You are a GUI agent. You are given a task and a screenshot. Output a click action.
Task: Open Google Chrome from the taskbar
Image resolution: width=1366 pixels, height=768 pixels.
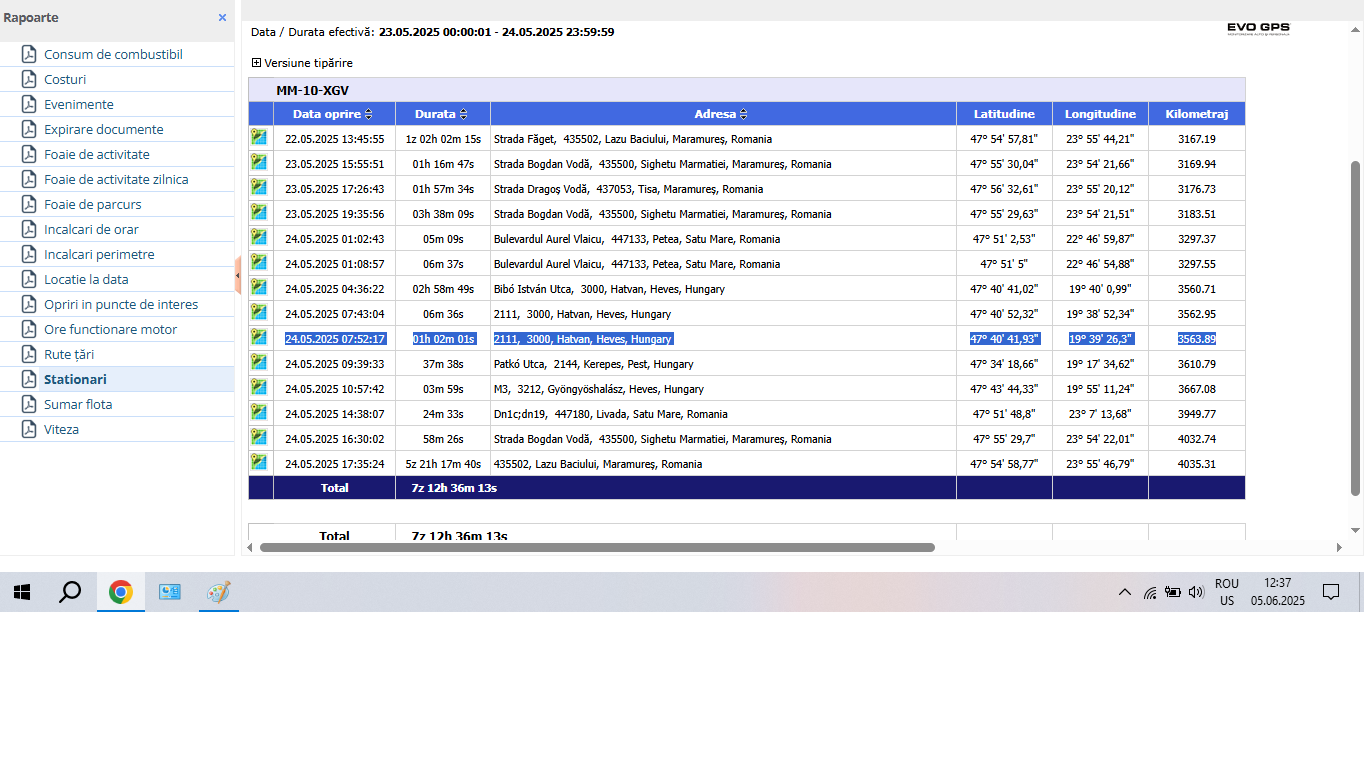121,592
